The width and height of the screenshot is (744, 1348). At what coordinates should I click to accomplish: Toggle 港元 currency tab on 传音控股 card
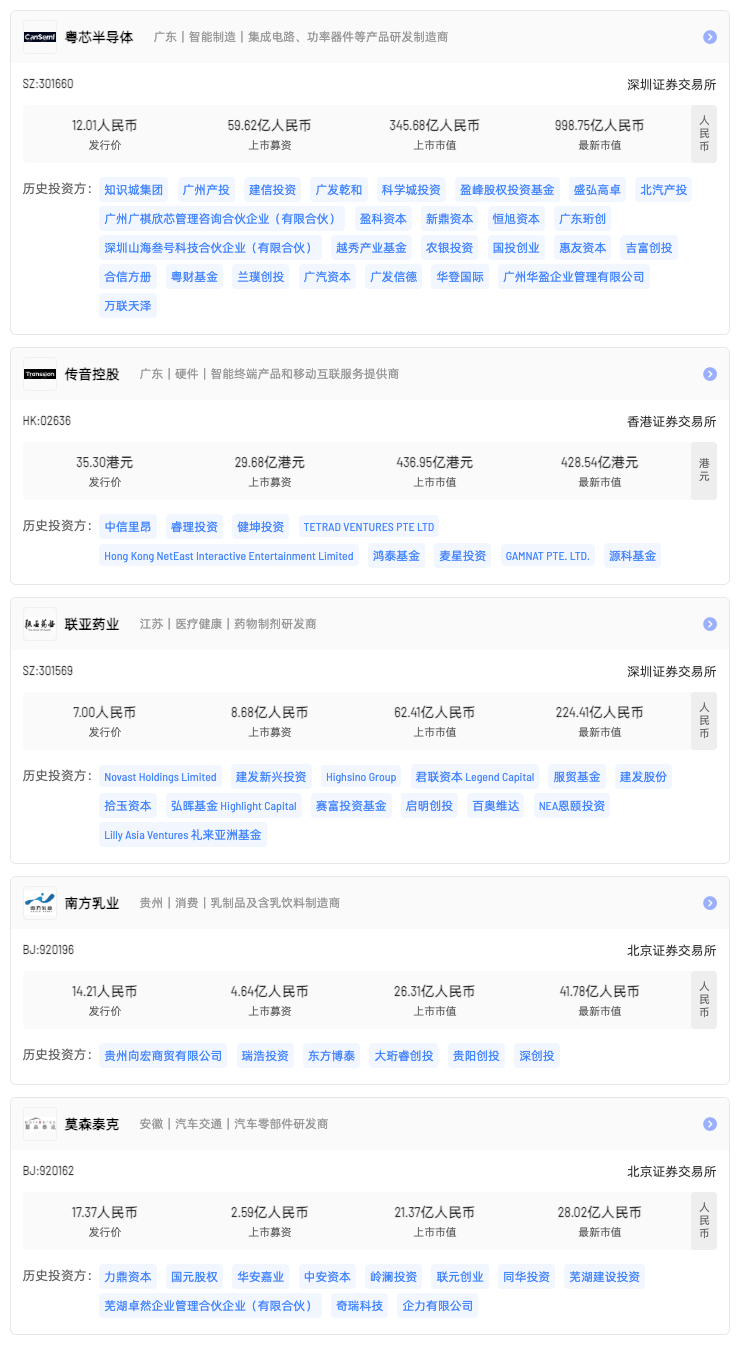point(704,471)
